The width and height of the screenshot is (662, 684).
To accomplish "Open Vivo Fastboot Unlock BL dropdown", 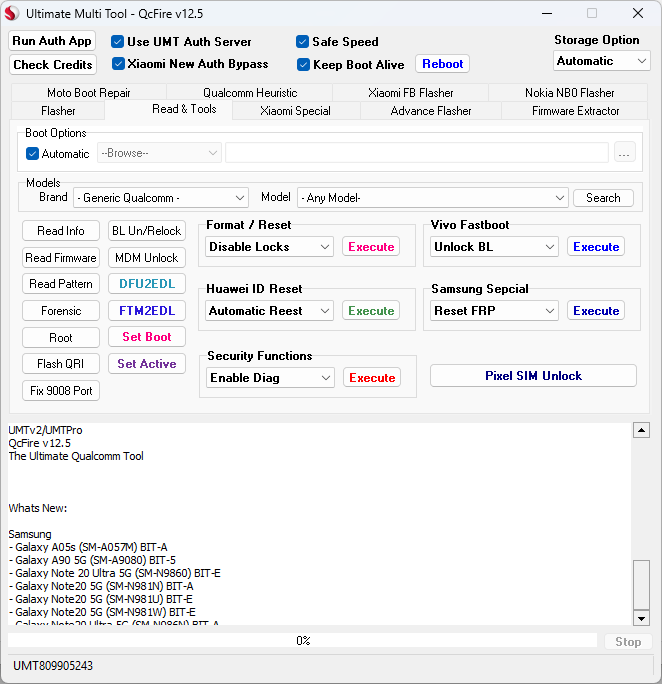I will pos(494,247).
